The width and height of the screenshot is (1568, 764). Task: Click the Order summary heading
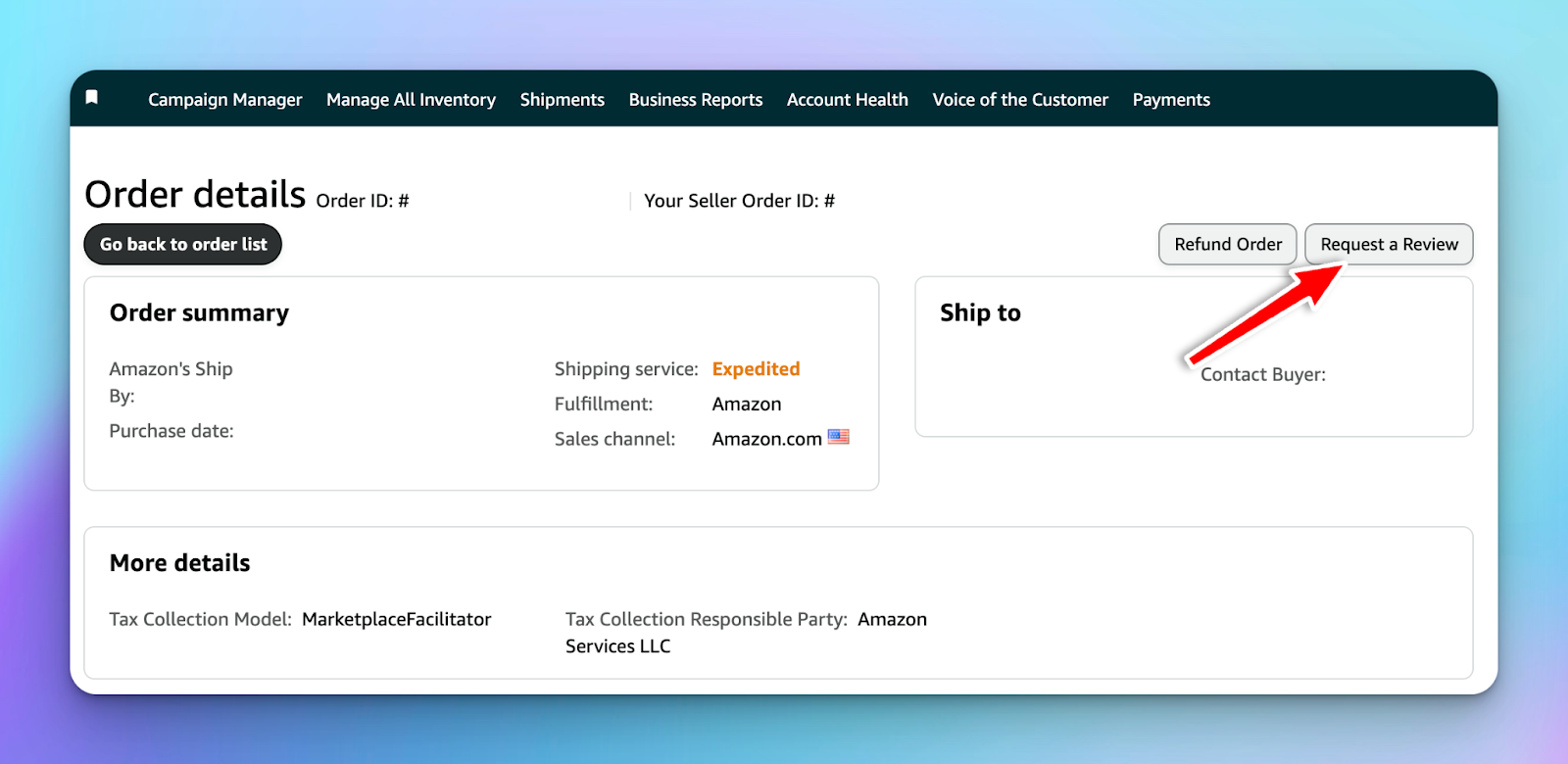[x=199, y=313]
